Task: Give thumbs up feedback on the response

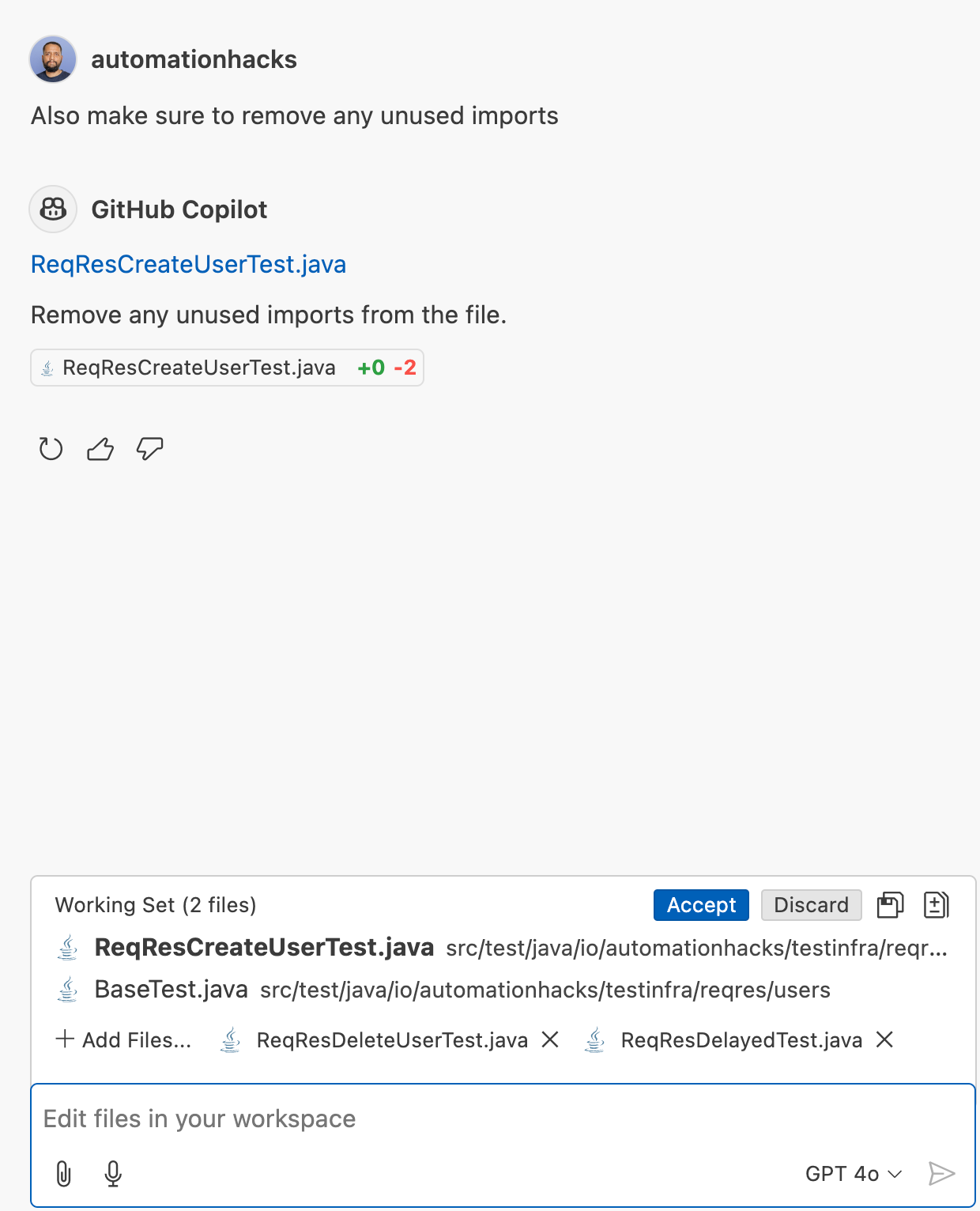Action: [100, 449]
